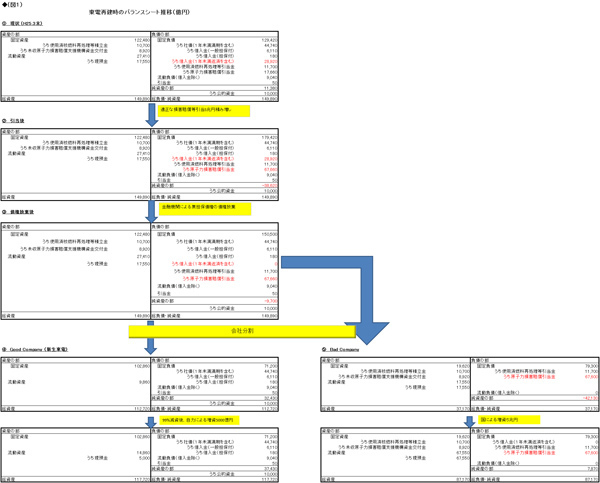Click the title 東電再建時のバランスシート推移(億円)
This screenshot has height=483, width=600.
point(139,12)
